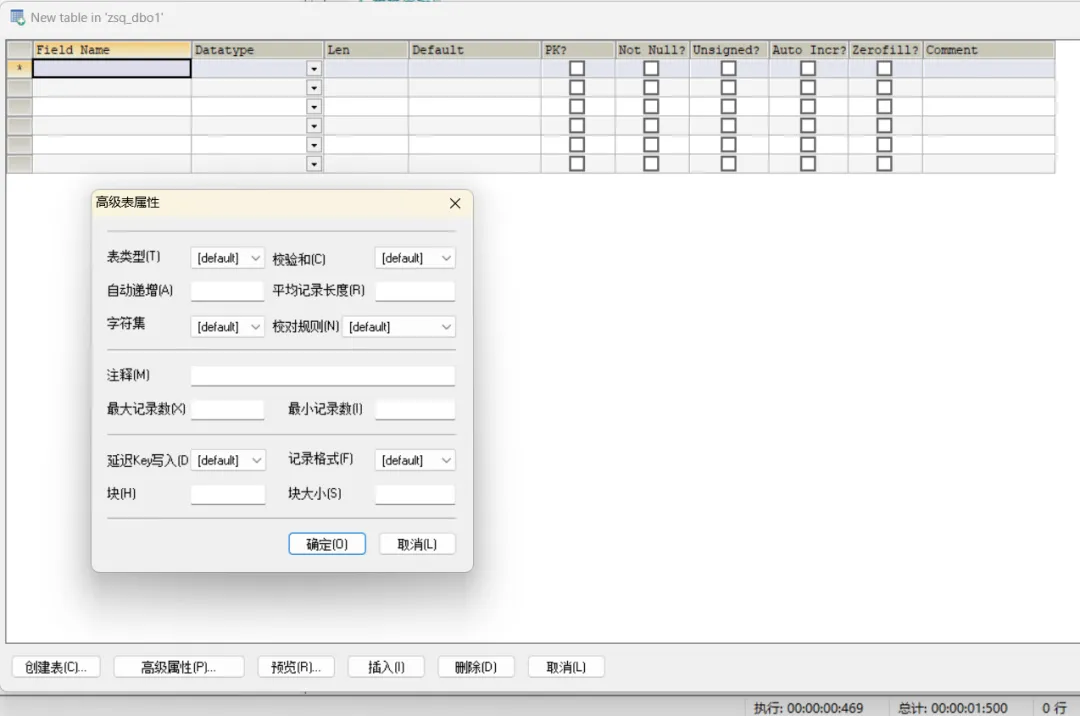Click the 块大小(S) input field
Screen dimensions: 1080x716
tap(415, 494)
